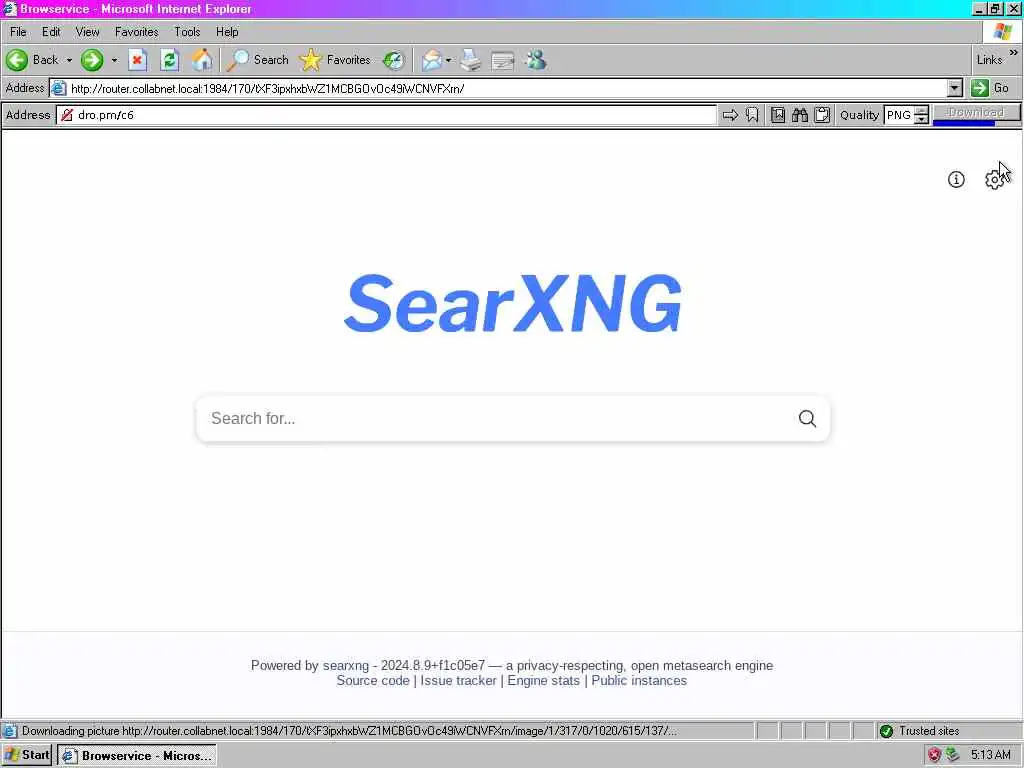Open the History clock icon
This screenshot has width=1024, height=768.
coord(394,60)
